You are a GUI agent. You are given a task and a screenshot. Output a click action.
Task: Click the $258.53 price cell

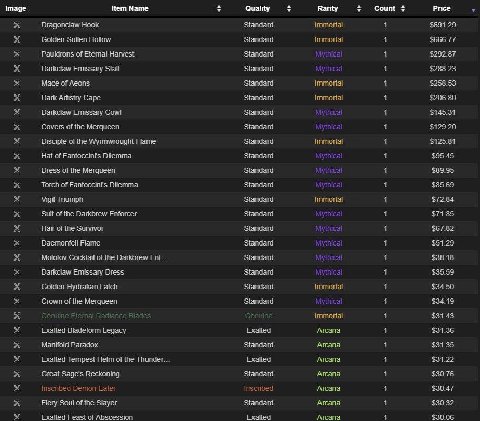pos(443,83)
